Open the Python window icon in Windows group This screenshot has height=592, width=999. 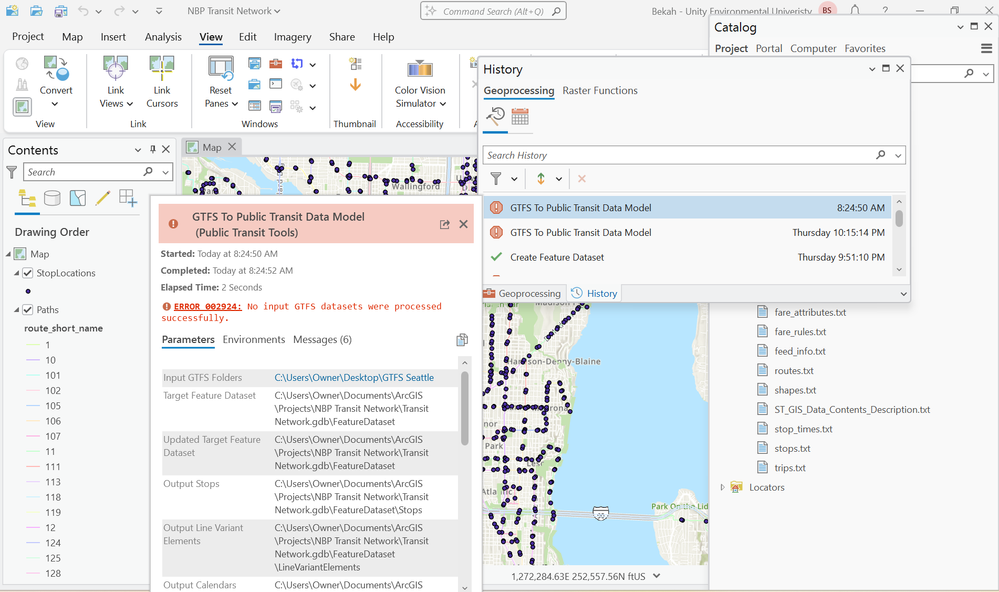tap(275, 84)
